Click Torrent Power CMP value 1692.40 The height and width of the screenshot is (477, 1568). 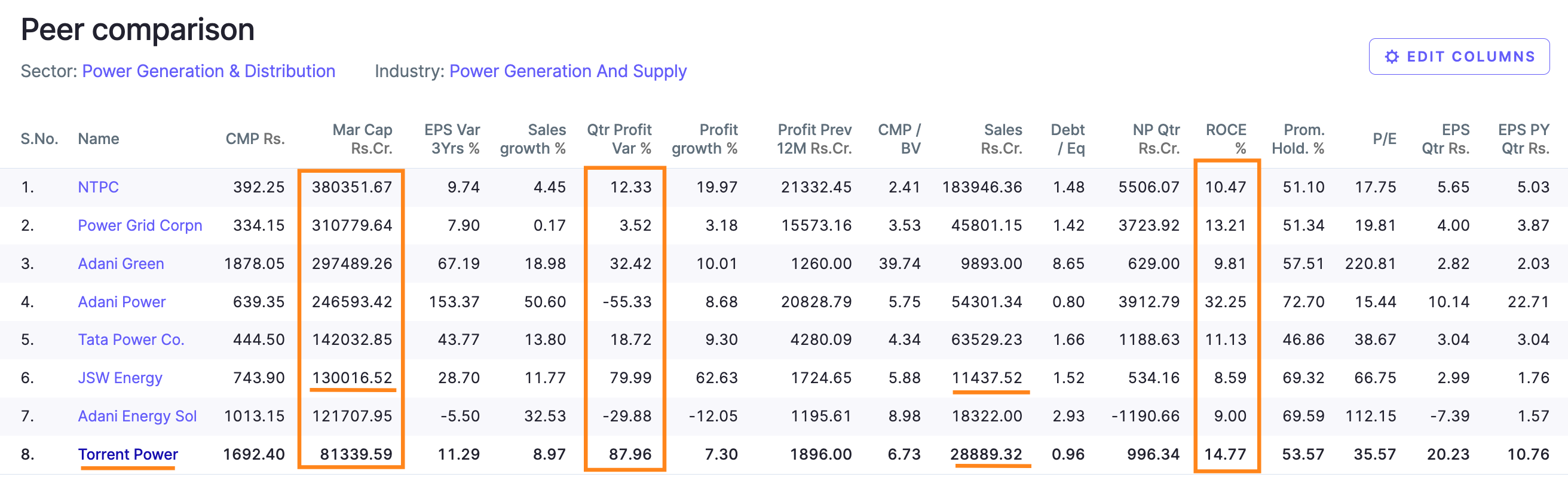[254, 454]
